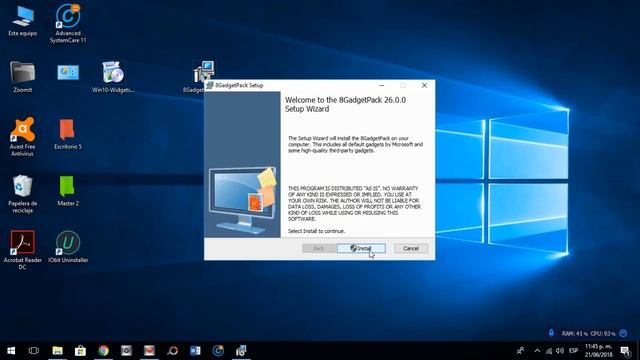Image resolution: width=640 pixels, height=360 pixels.
Task: Select the Win10-Widgets installer desktop icon
Action: coord(113,78)
